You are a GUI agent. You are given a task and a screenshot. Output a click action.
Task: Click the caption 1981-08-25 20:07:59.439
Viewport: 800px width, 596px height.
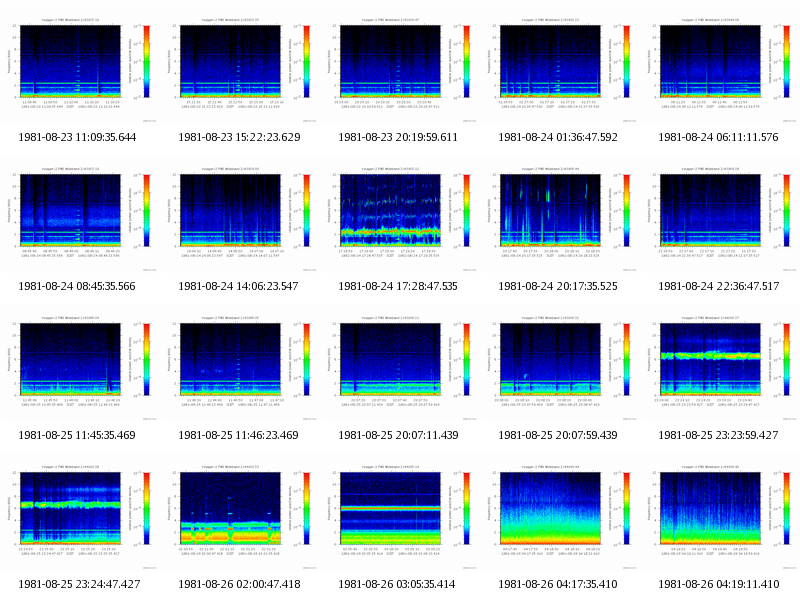coord(558,435)
